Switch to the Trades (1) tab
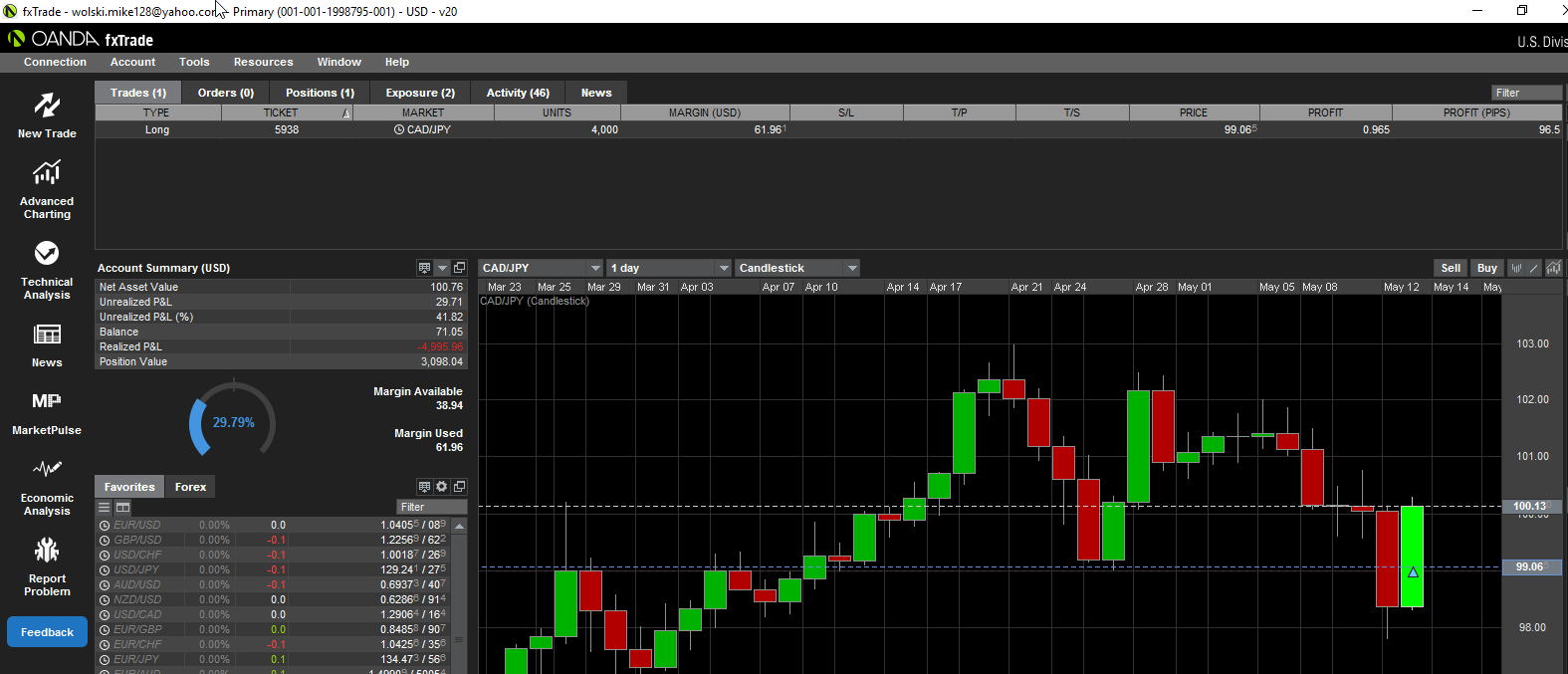1568x674 pixels. [x=138, y=93]
